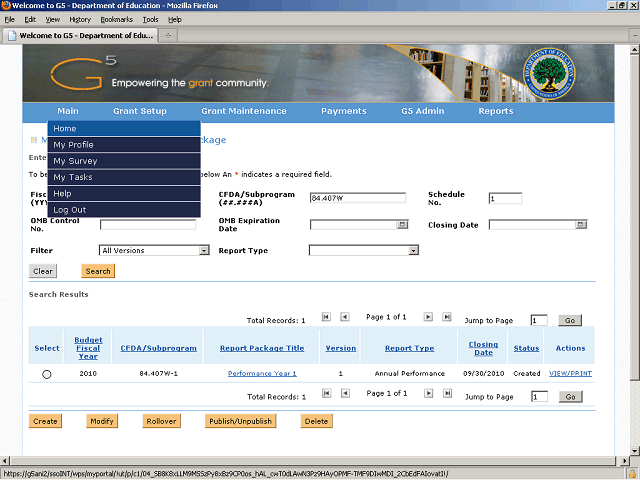
Task: Open a new browser tab with plus button
Action: coord(168,36)
